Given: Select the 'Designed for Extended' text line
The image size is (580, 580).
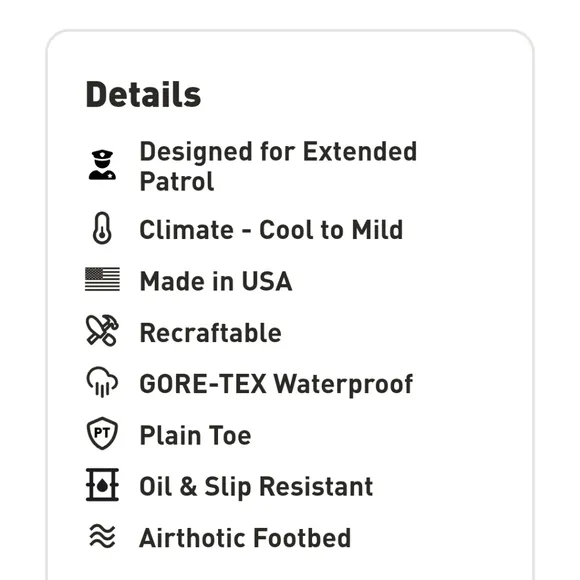Looking at the screenshot, I should click(278, 152).
